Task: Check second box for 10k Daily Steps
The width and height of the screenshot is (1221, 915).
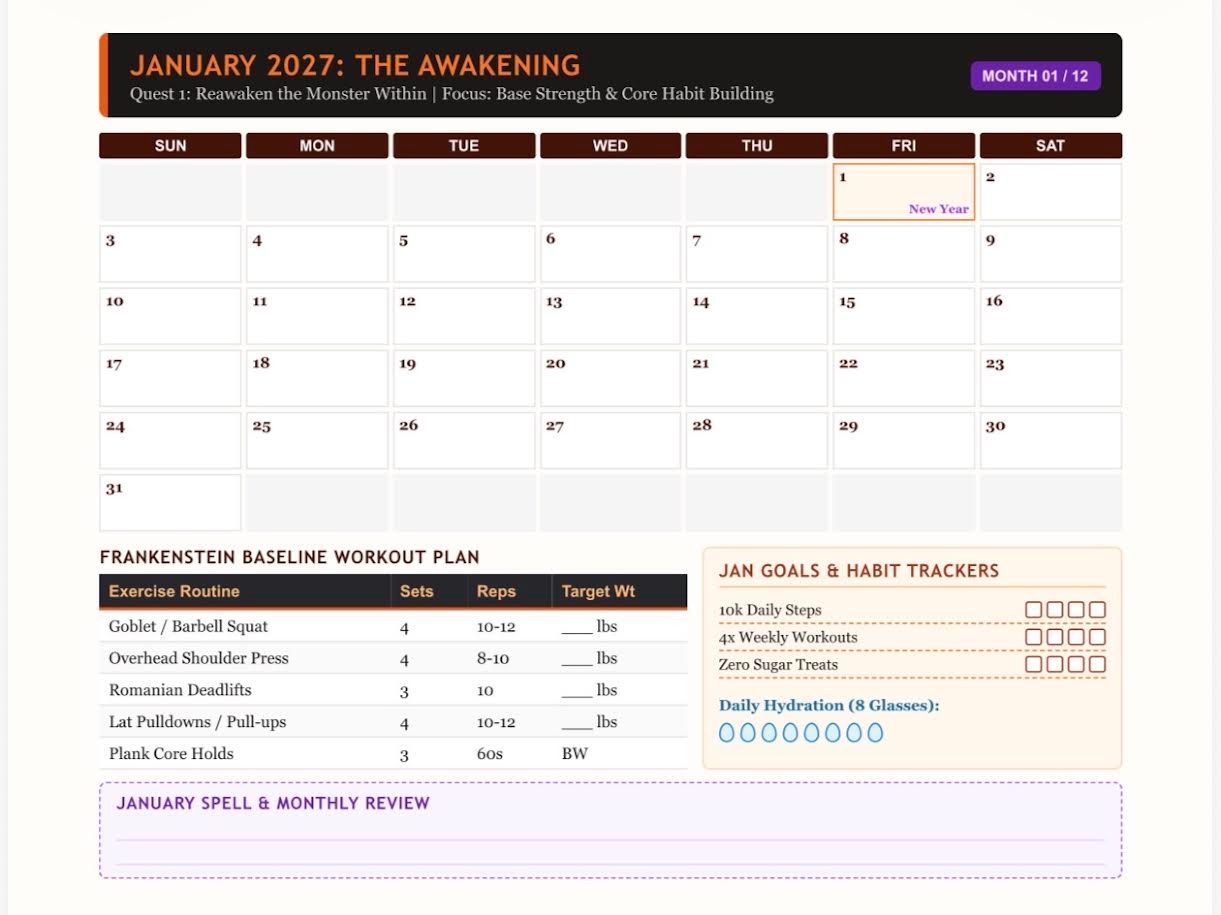Action: pyautogui.click(x=1055, y=610)
